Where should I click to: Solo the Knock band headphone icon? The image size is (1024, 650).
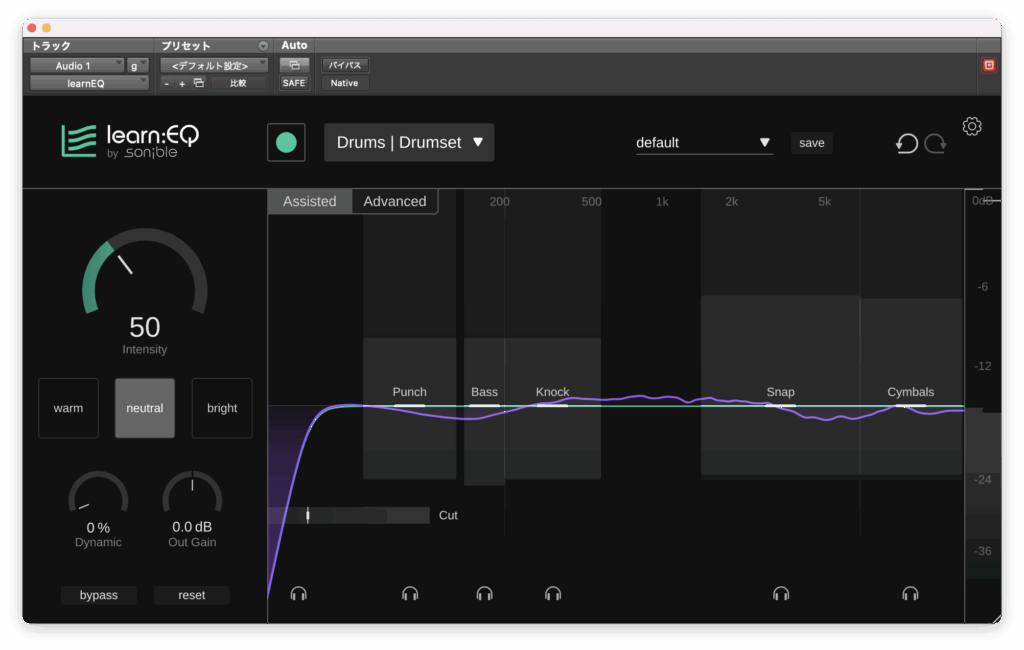[553, 594]
